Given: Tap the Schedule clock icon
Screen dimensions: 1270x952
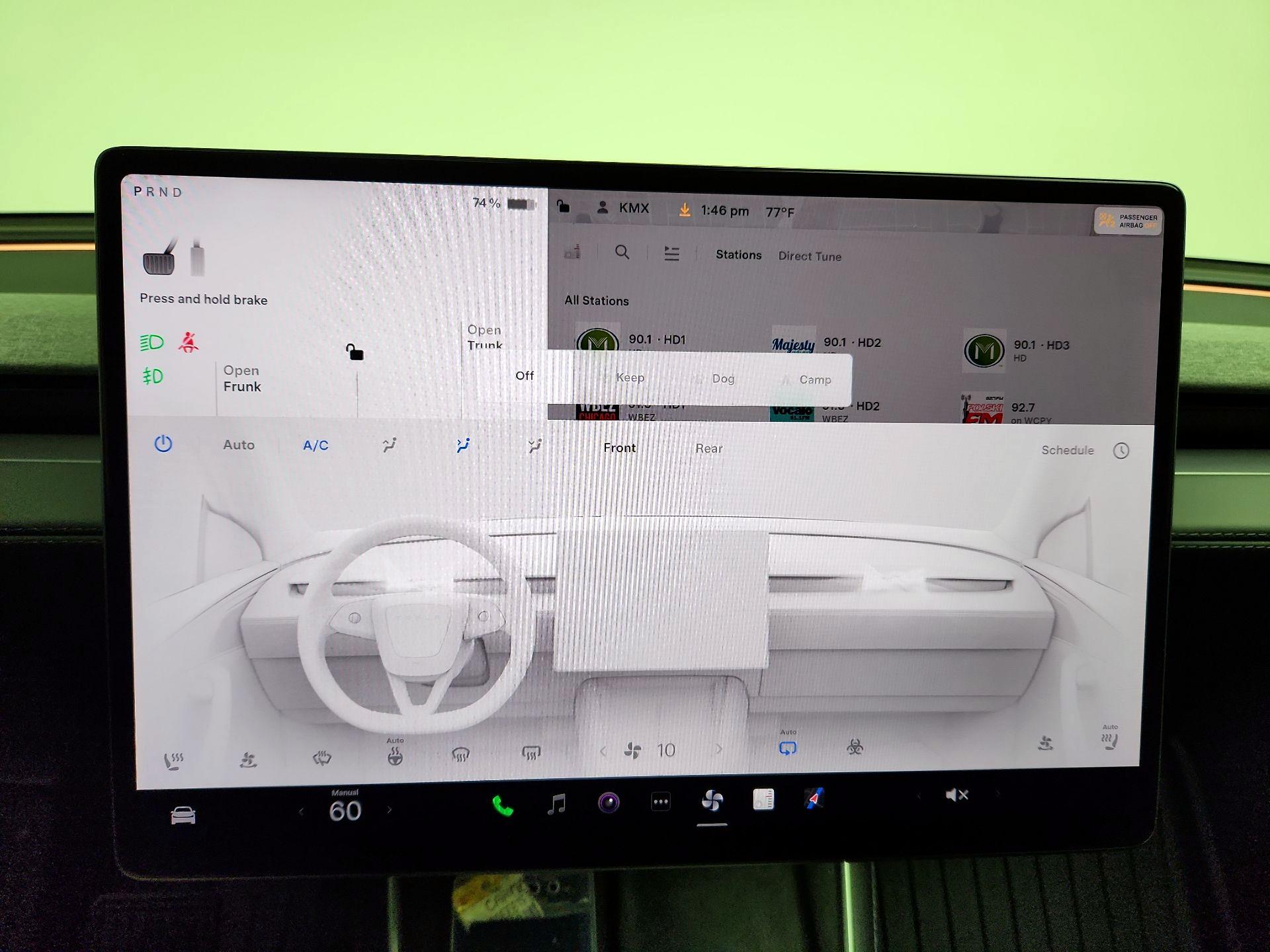Looking at the screenshot, I should pyautogui.click(x=1121, y=451).
